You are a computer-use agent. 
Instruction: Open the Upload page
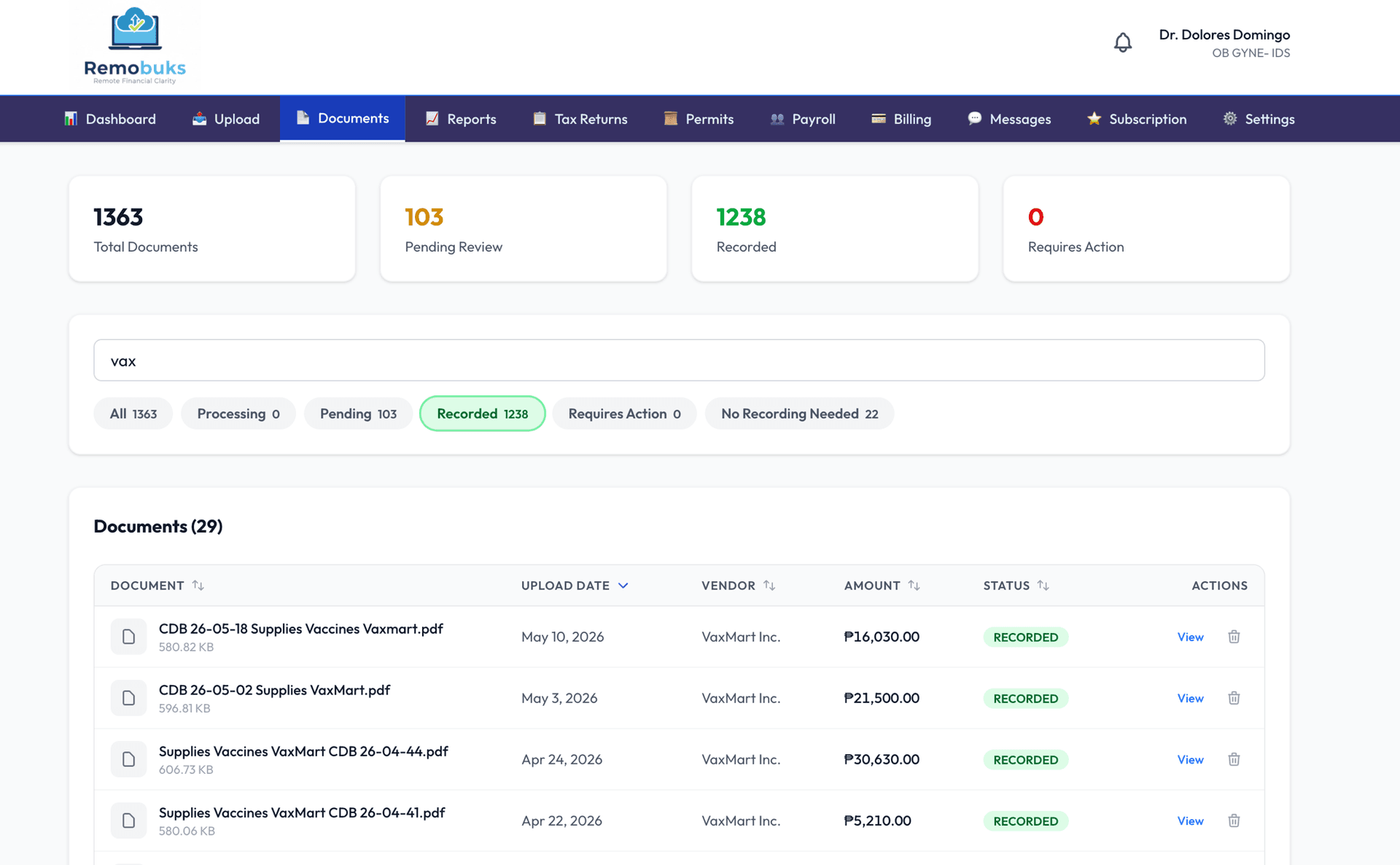pyautogui.click(x=226, y=119)
